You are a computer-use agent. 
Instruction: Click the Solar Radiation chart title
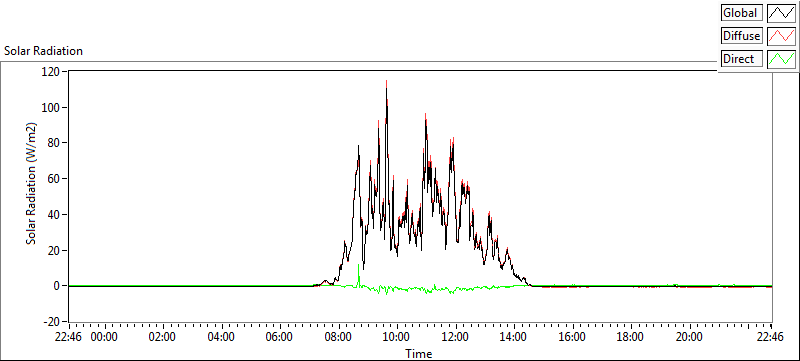[x=43, y=51]
